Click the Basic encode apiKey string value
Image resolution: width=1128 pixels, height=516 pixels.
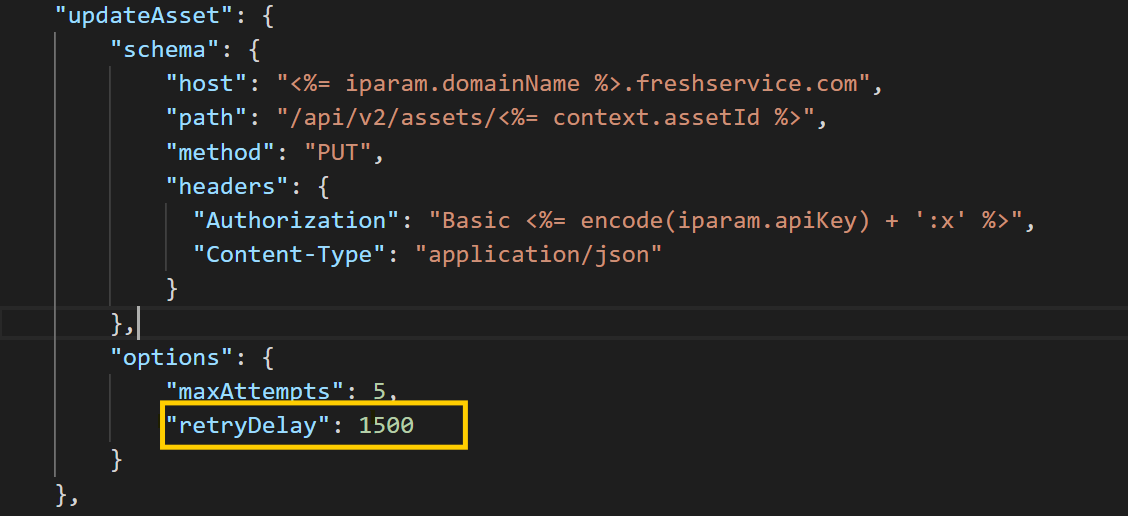[x=724, y=221]
